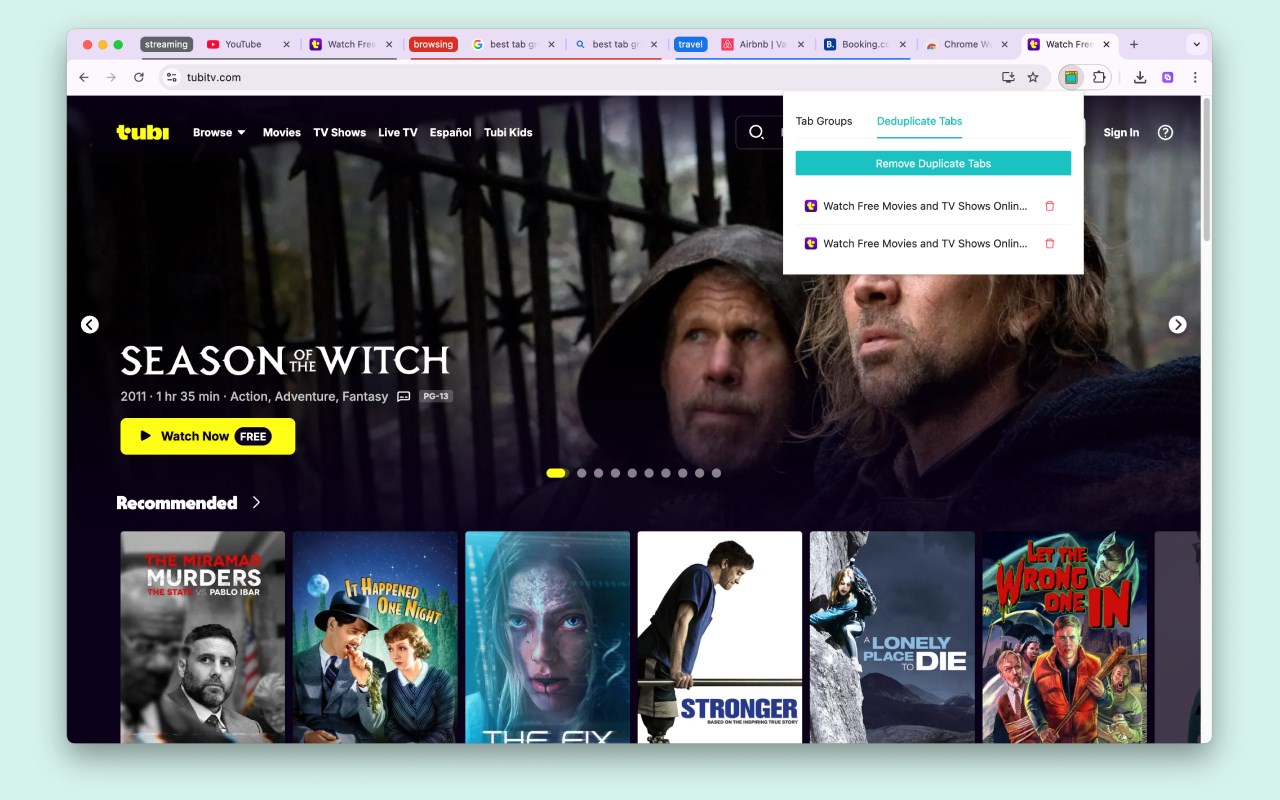Open the Recommended heading link
1280x800 pixels.
point(177,503)
